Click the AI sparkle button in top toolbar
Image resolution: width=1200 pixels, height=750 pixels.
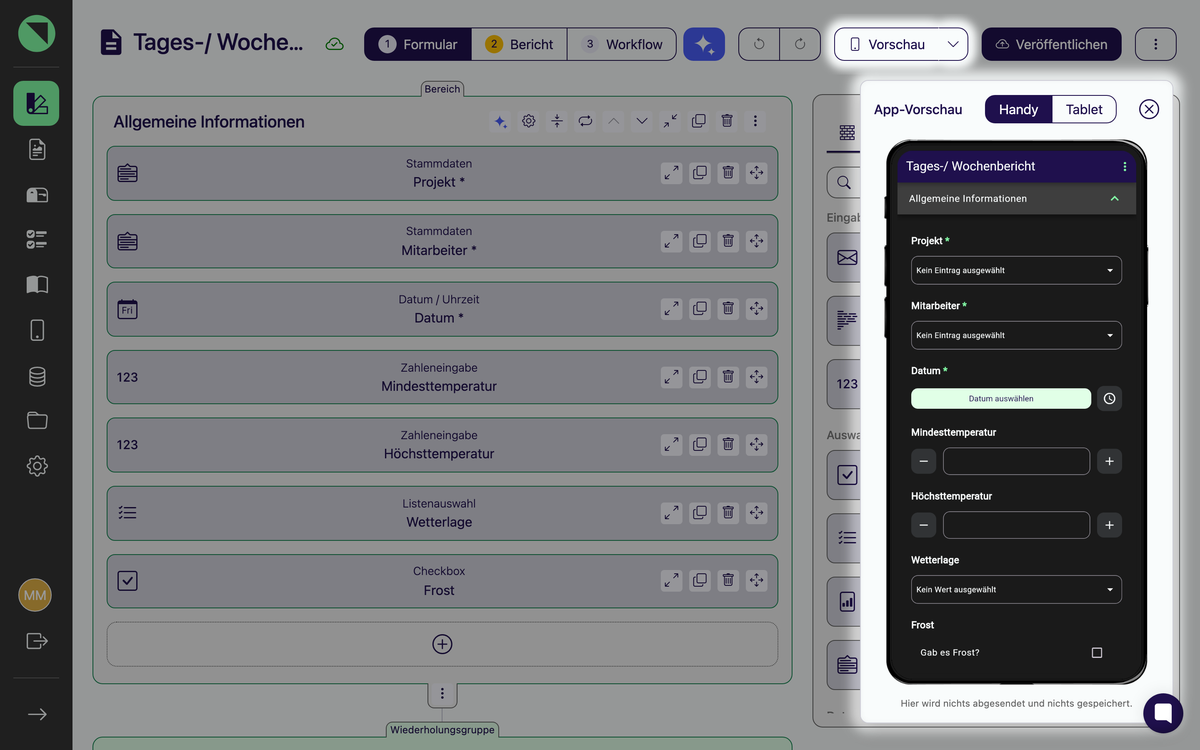coord(704,44)
